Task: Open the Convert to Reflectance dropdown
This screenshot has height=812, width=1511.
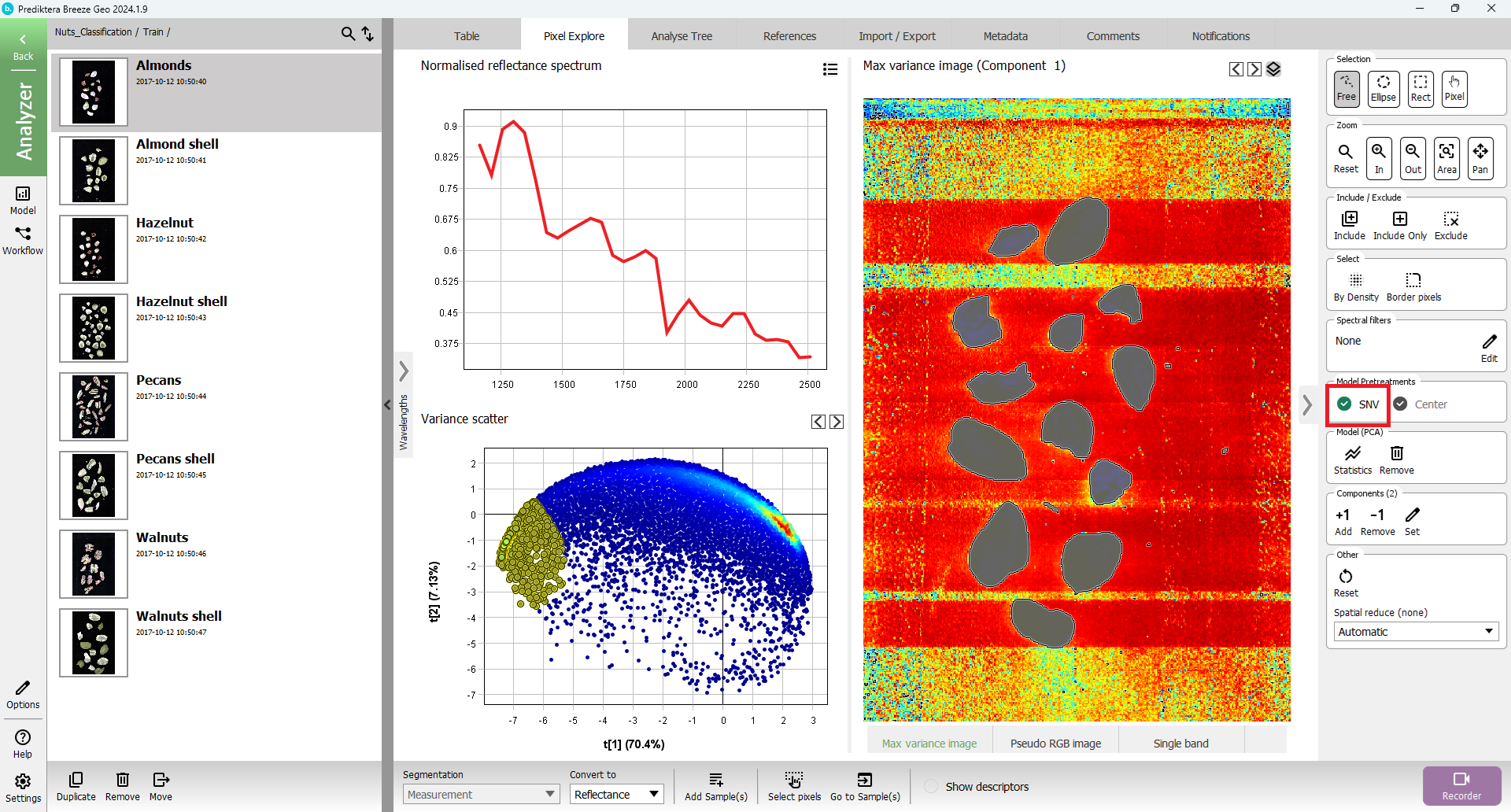Action: (616, 795)
